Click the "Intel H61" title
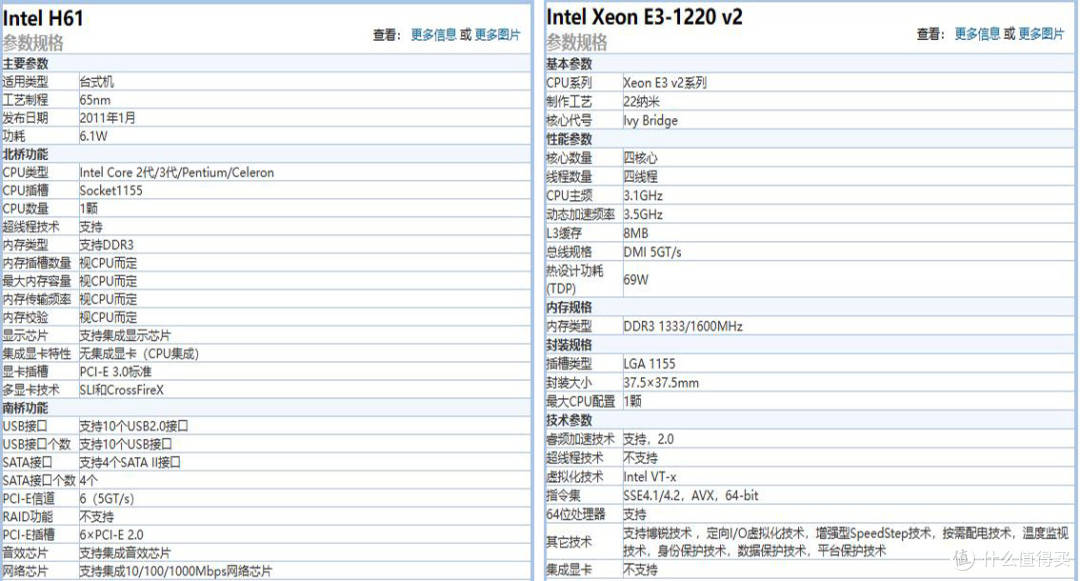1080x581 pixels. (43, 18)
